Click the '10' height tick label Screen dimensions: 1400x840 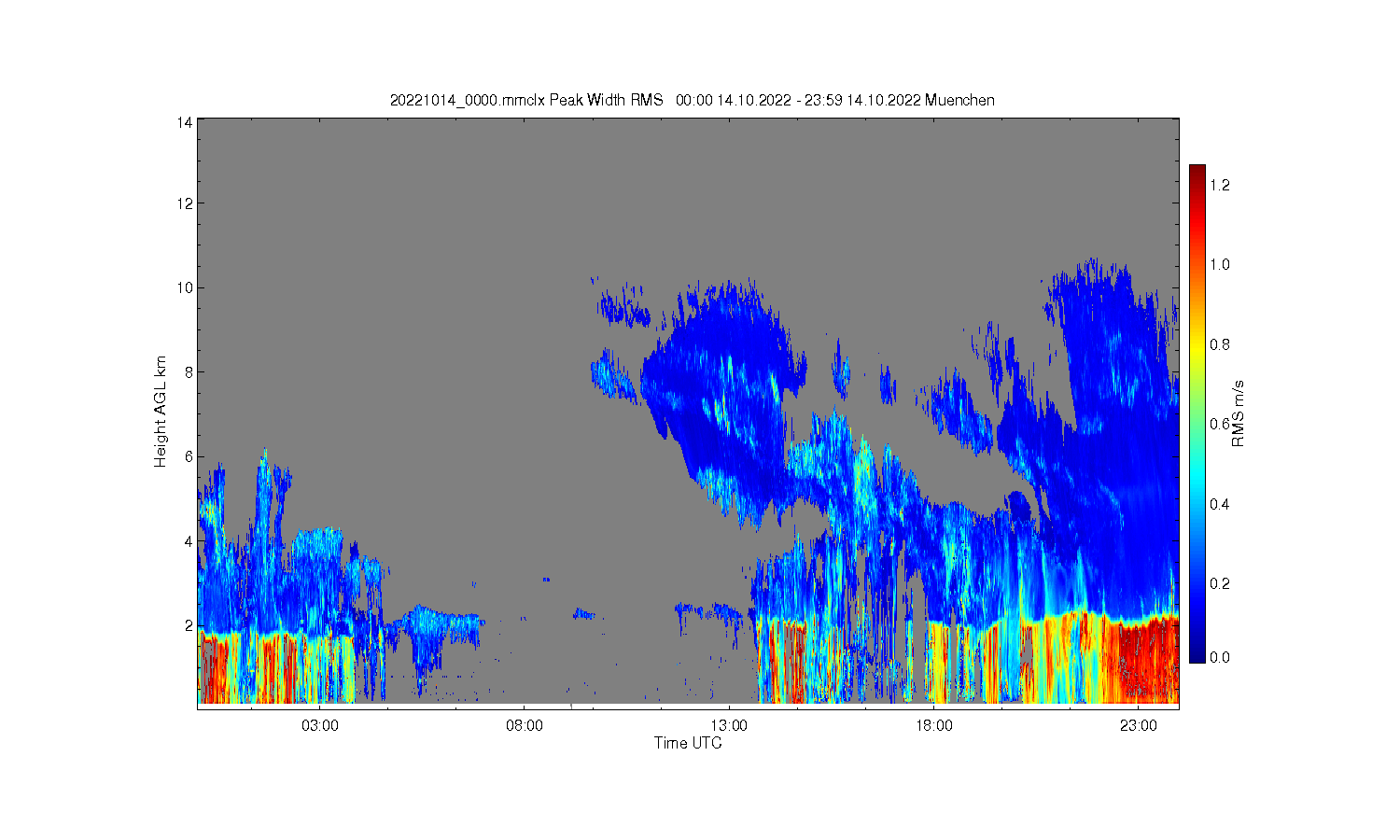coord(185,287)
